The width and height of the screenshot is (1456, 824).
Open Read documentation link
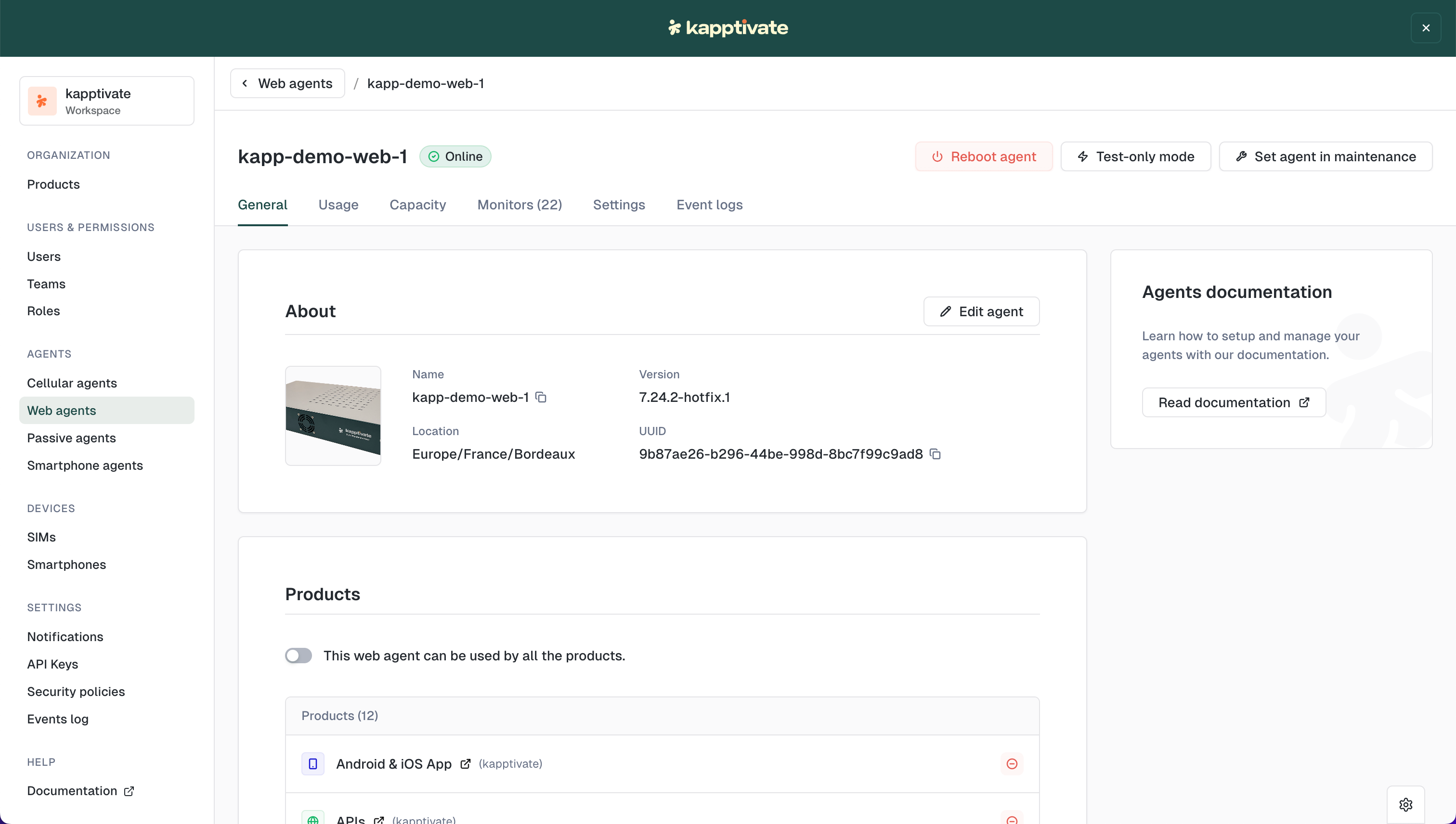1233,402
